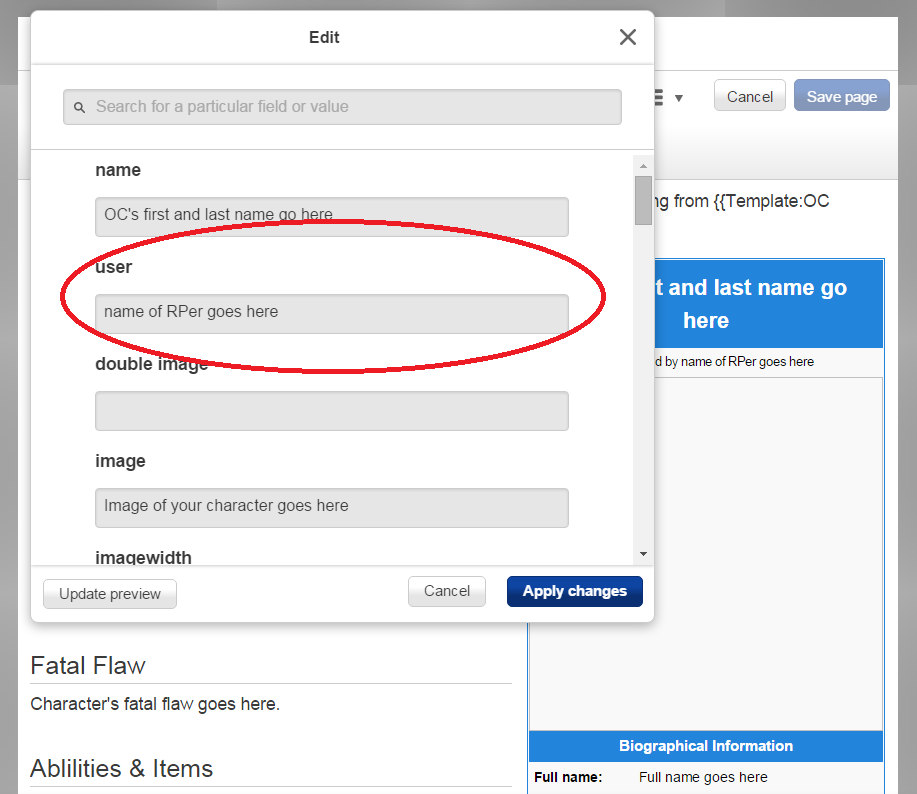Click the "image" field label
Viewport: 917px width, 794px height.
(x=120, y=461)
